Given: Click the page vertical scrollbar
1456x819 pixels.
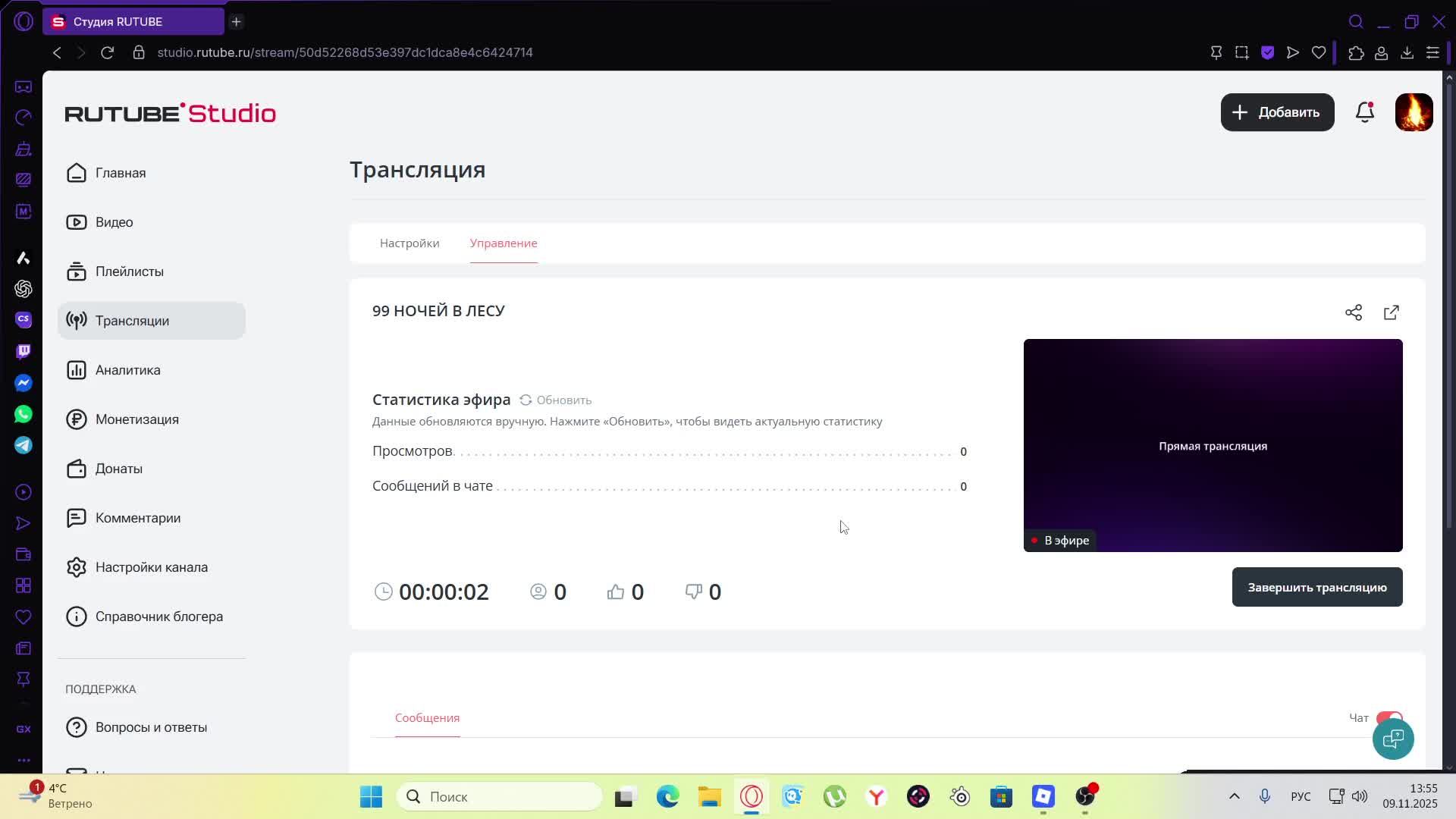Looking at the screenshot, I should [1449, 303].
